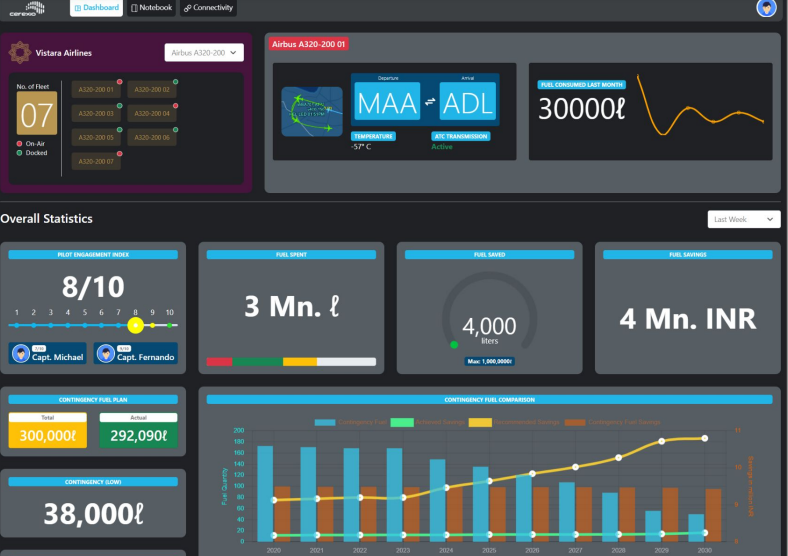This screenshot has height=556, width=788.
Task: Click the Total 300,000ℓ contingency tile
Action: click(x=48, y=430)
